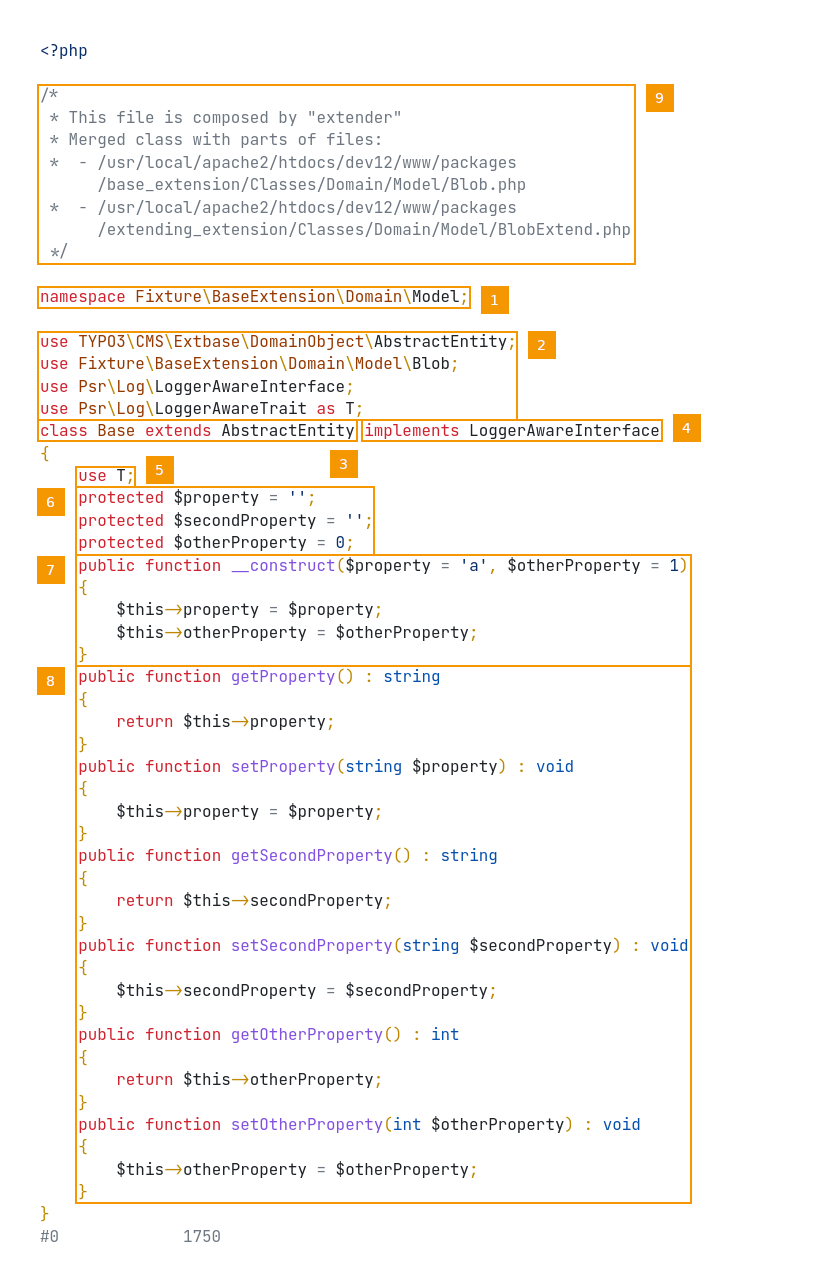Select the orange badge numbered 3
The width and height of the screenshot is (820, 1285).
coord(343,464)
